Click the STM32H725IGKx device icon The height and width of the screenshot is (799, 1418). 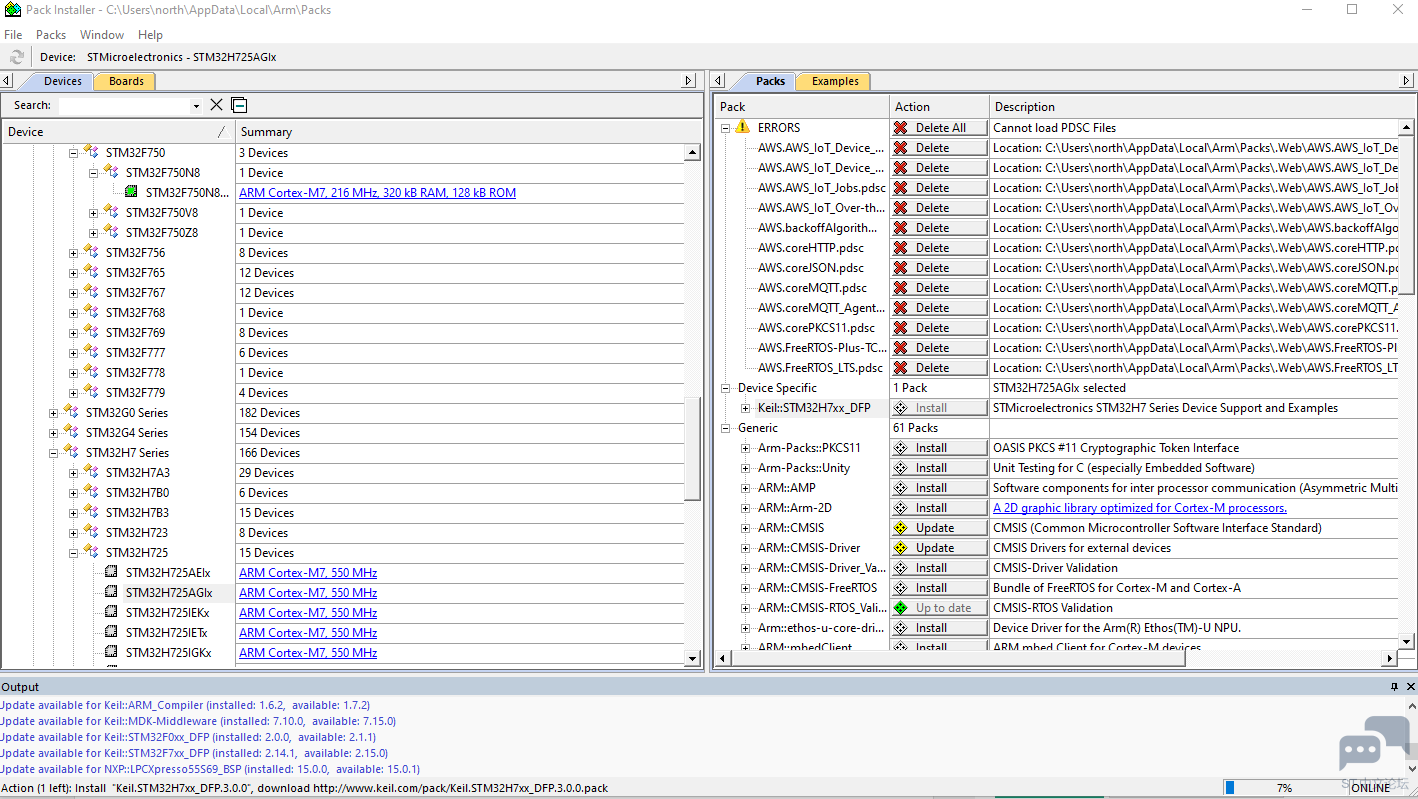[x=112, y=652]
